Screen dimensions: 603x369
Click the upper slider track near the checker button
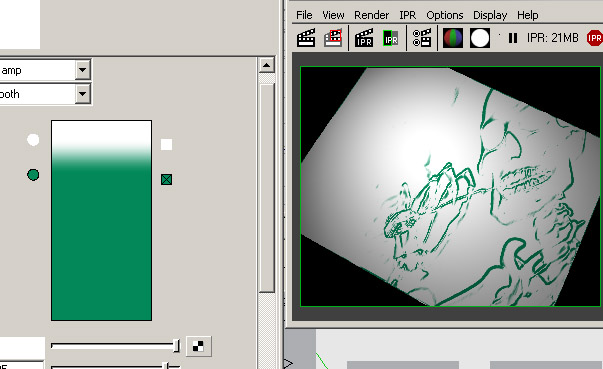click(115, 346)
